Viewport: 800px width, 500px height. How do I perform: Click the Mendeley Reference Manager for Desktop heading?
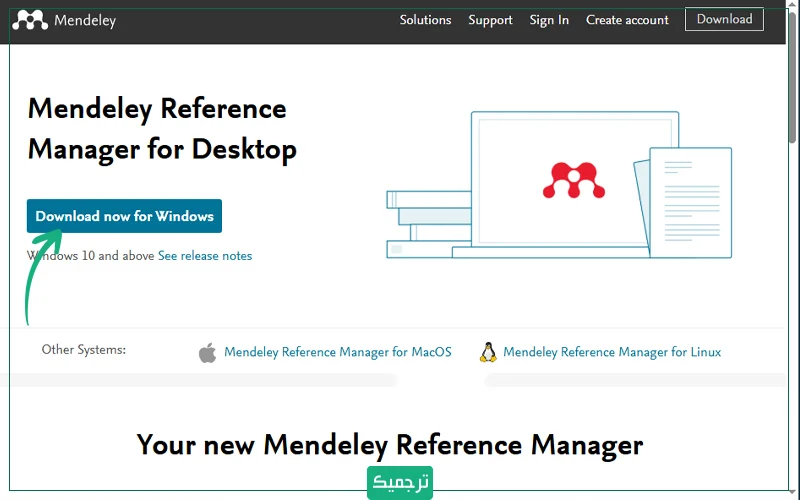(x=162, y=129)
